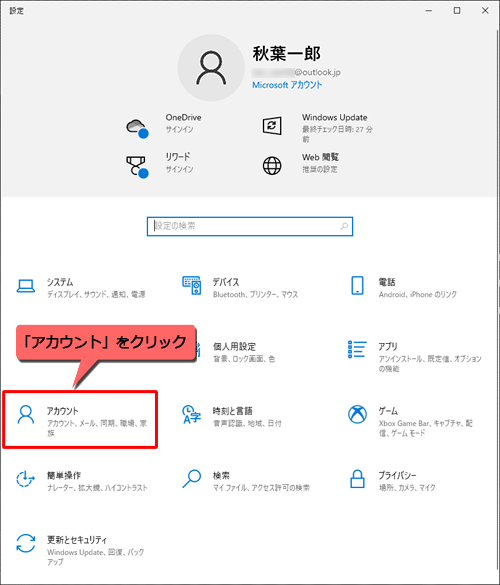Click the 更新とセキュリティ sync arrows icon
The height and width of the screenshot is (585, 500).
tap(26, 543)
